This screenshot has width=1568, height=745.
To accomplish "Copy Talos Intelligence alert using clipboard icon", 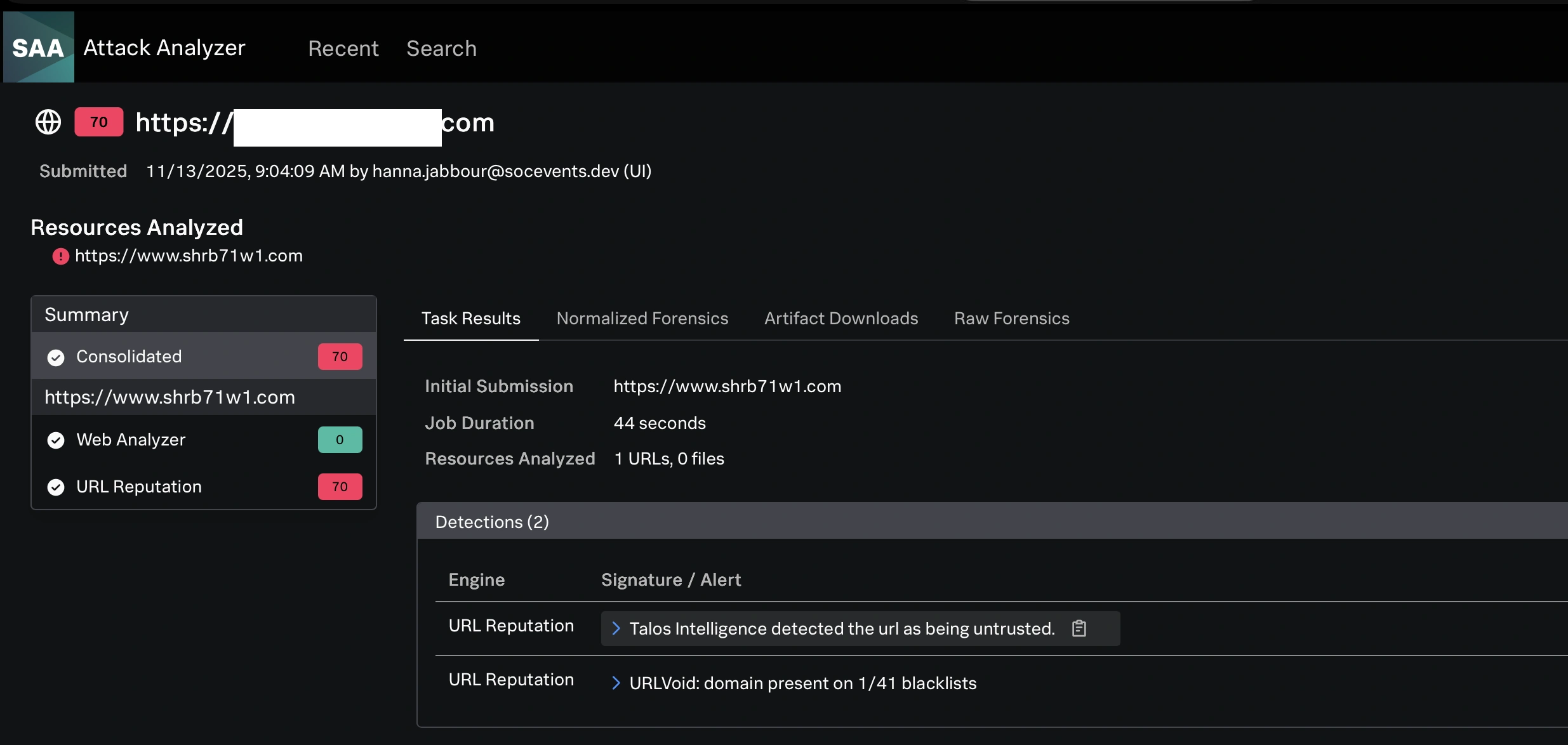I will pos(1079,628).
